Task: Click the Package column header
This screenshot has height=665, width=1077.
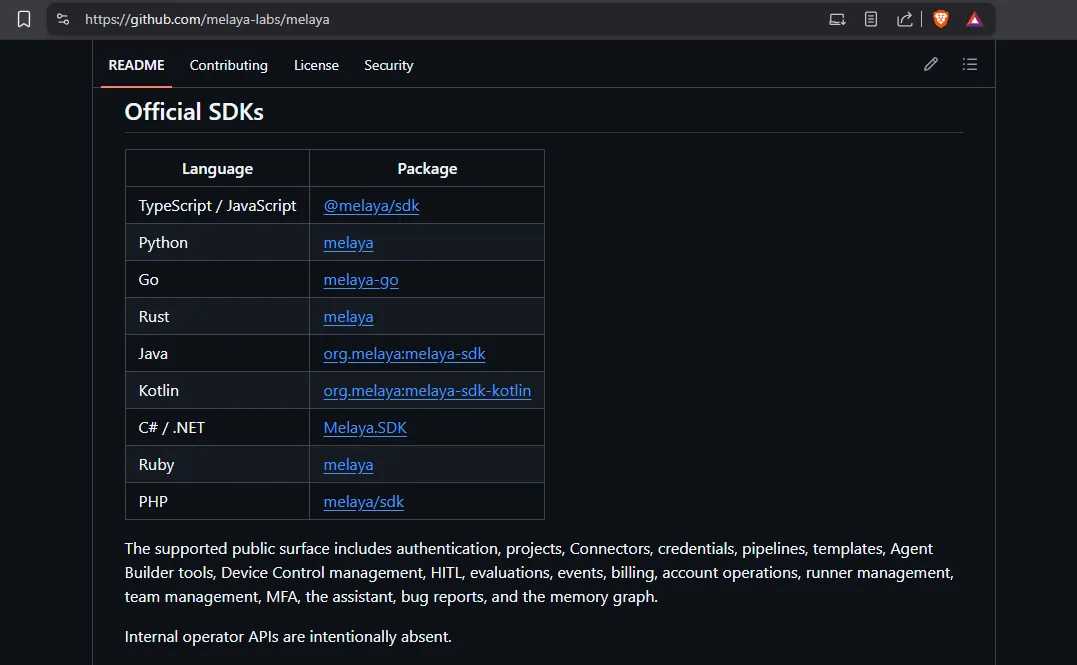Action: pos(427,168)
